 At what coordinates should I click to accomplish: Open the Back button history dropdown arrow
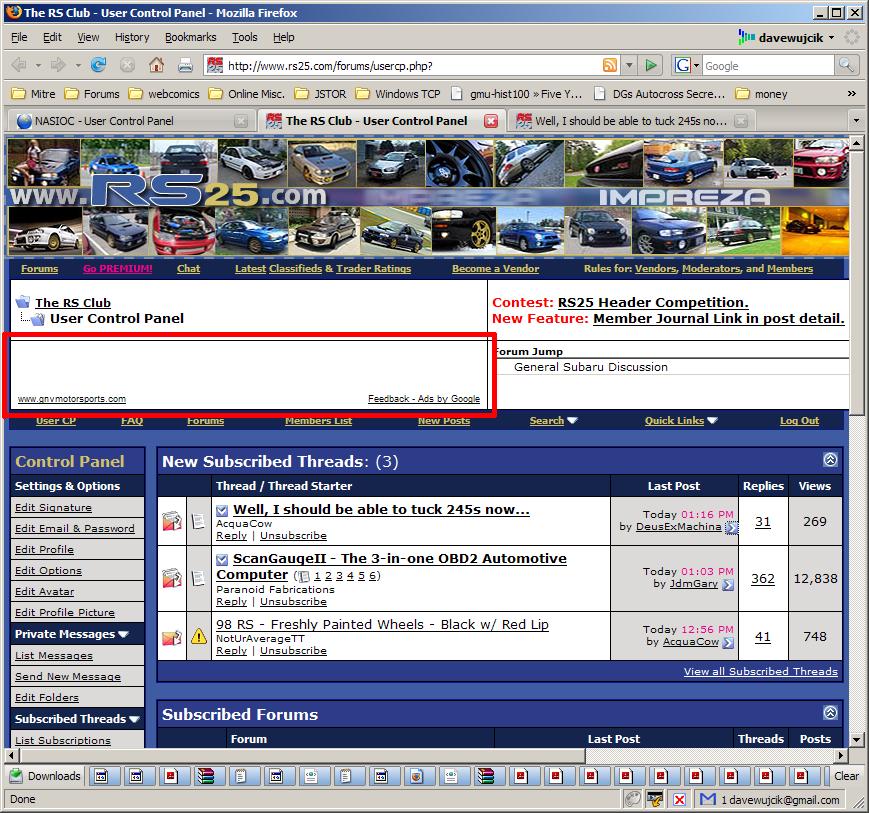pos(38,65)
